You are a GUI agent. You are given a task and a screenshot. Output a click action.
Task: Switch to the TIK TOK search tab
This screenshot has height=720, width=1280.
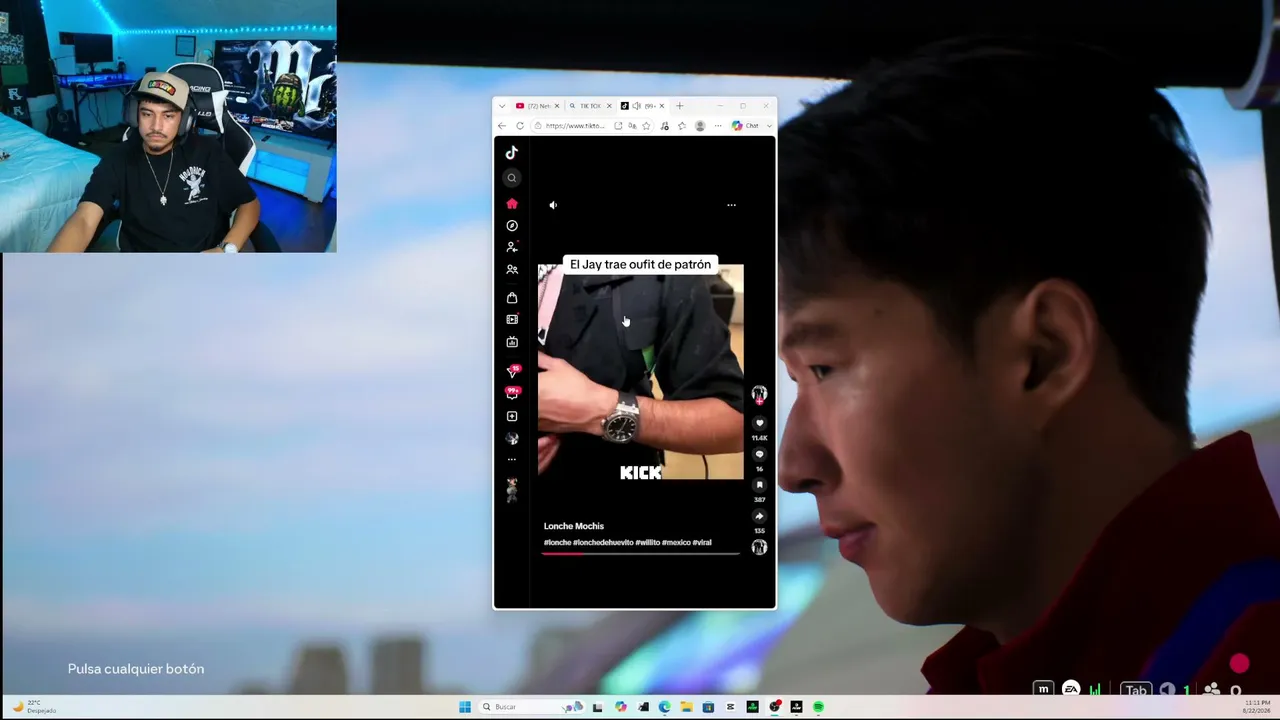(x=590, y=106)
